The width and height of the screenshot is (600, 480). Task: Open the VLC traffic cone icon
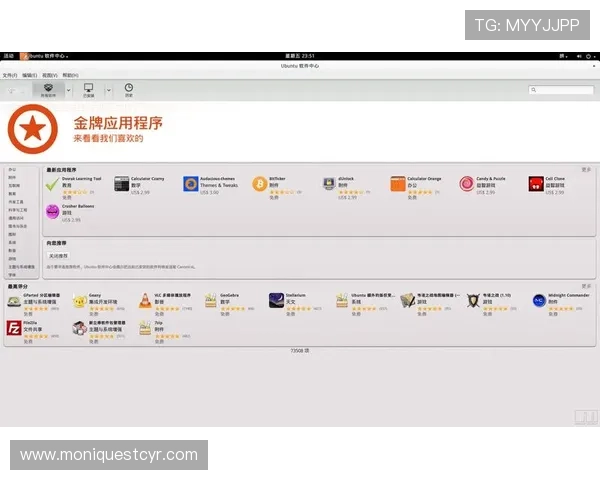click(x=145, y=301)
